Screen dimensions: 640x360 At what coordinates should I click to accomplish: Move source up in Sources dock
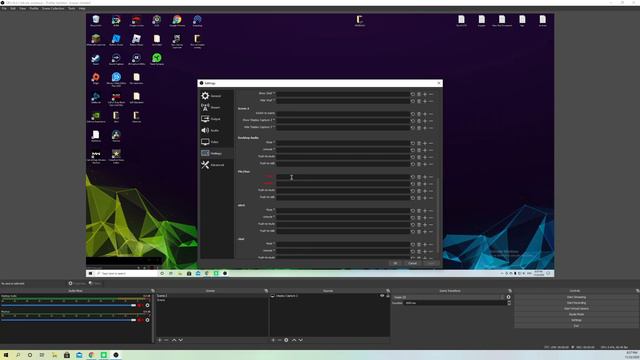click(x=294, y=340)
